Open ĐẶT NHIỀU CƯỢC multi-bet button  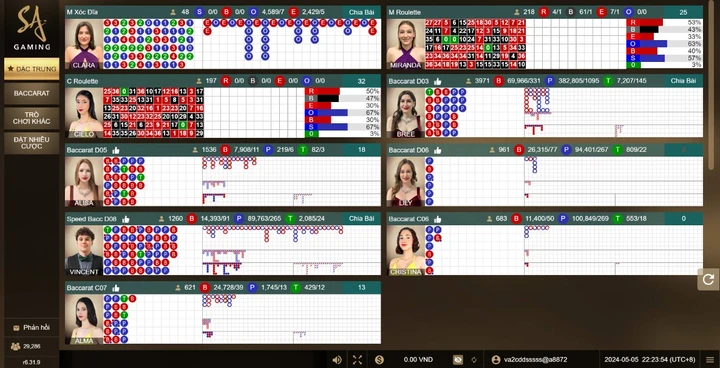click(32, 143)
